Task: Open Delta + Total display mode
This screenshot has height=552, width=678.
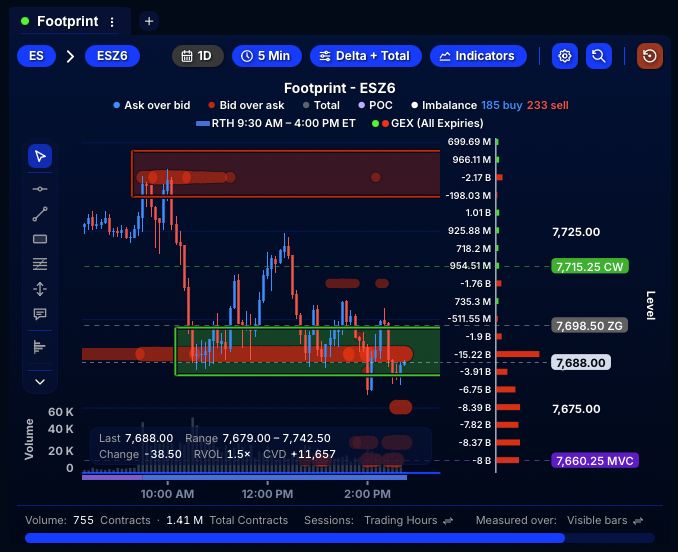Action: pos(365,56)
